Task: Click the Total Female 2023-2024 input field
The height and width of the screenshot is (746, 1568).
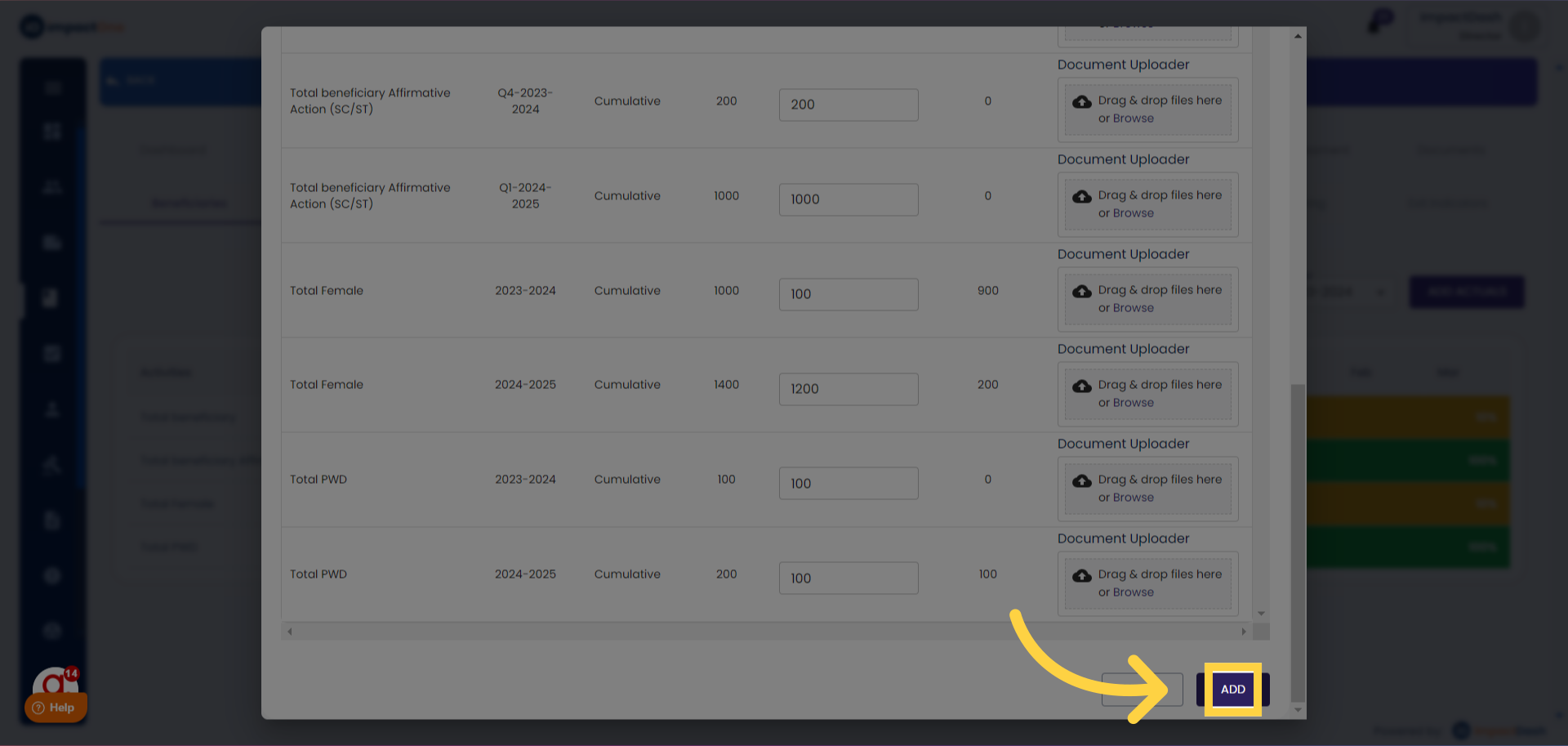Action: (848, 294)
